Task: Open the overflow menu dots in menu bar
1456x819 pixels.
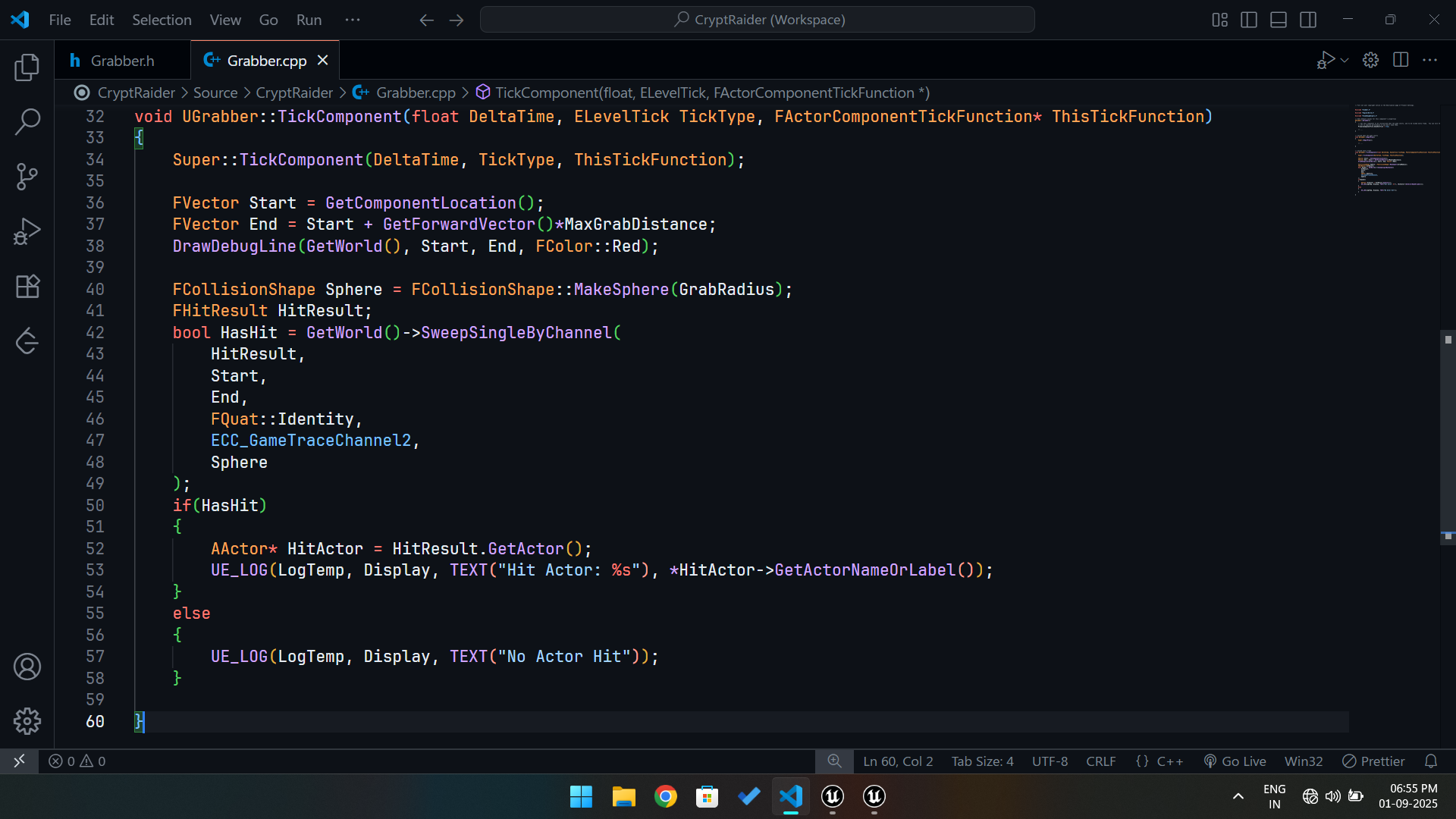Action: (x=353, y=20)
